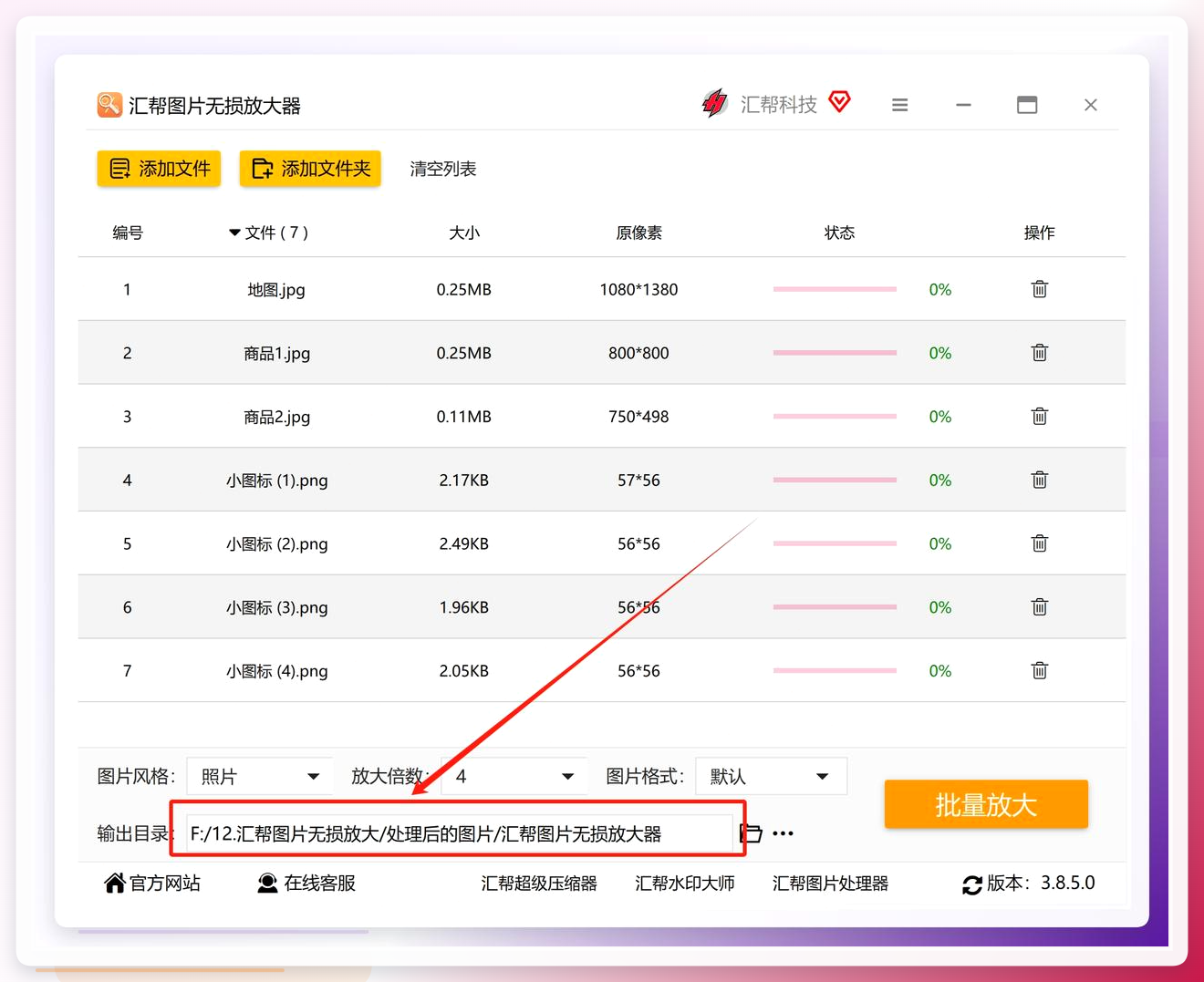Screen dimensions: 1204x982
Task: Click the three-dot browse output path icon
Action: pyautogui.click(x=783, y=833)
